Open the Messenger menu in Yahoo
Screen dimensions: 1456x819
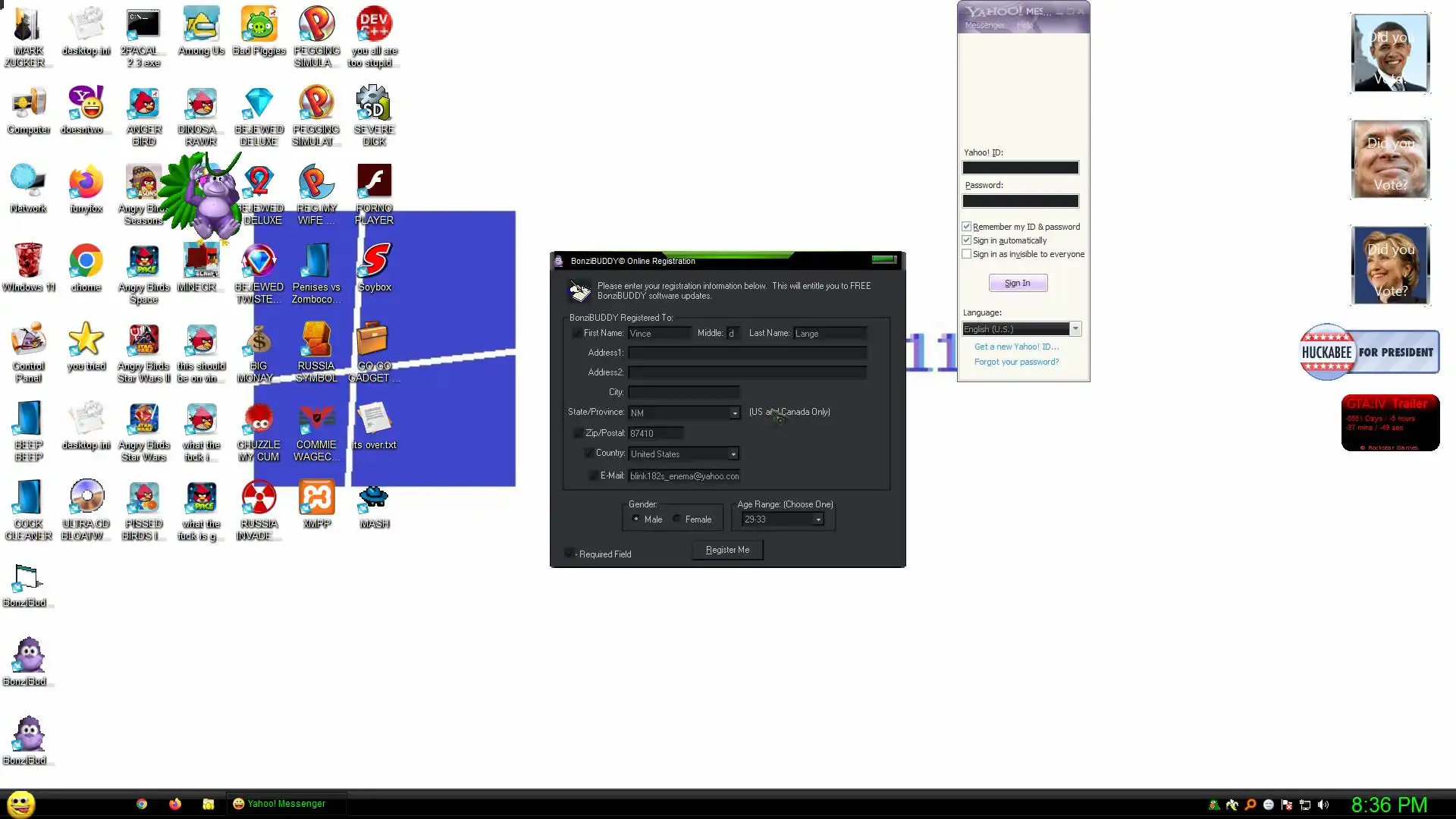point(984,25)
